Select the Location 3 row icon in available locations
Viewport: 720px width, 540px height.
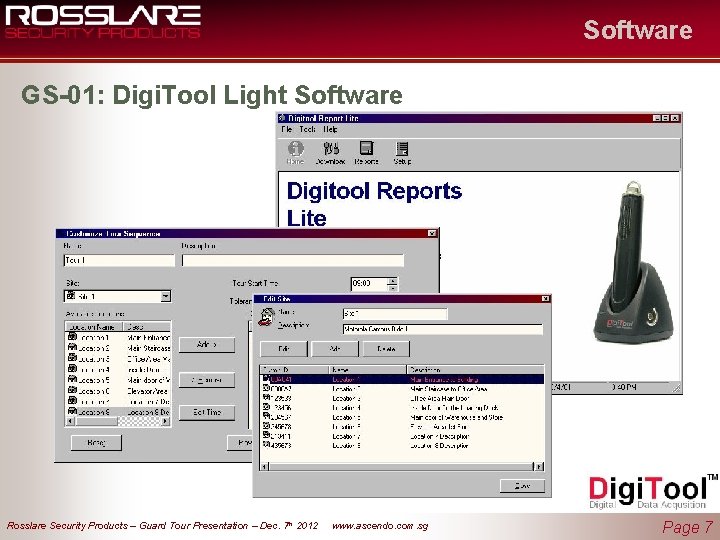[x=72, y=358]
